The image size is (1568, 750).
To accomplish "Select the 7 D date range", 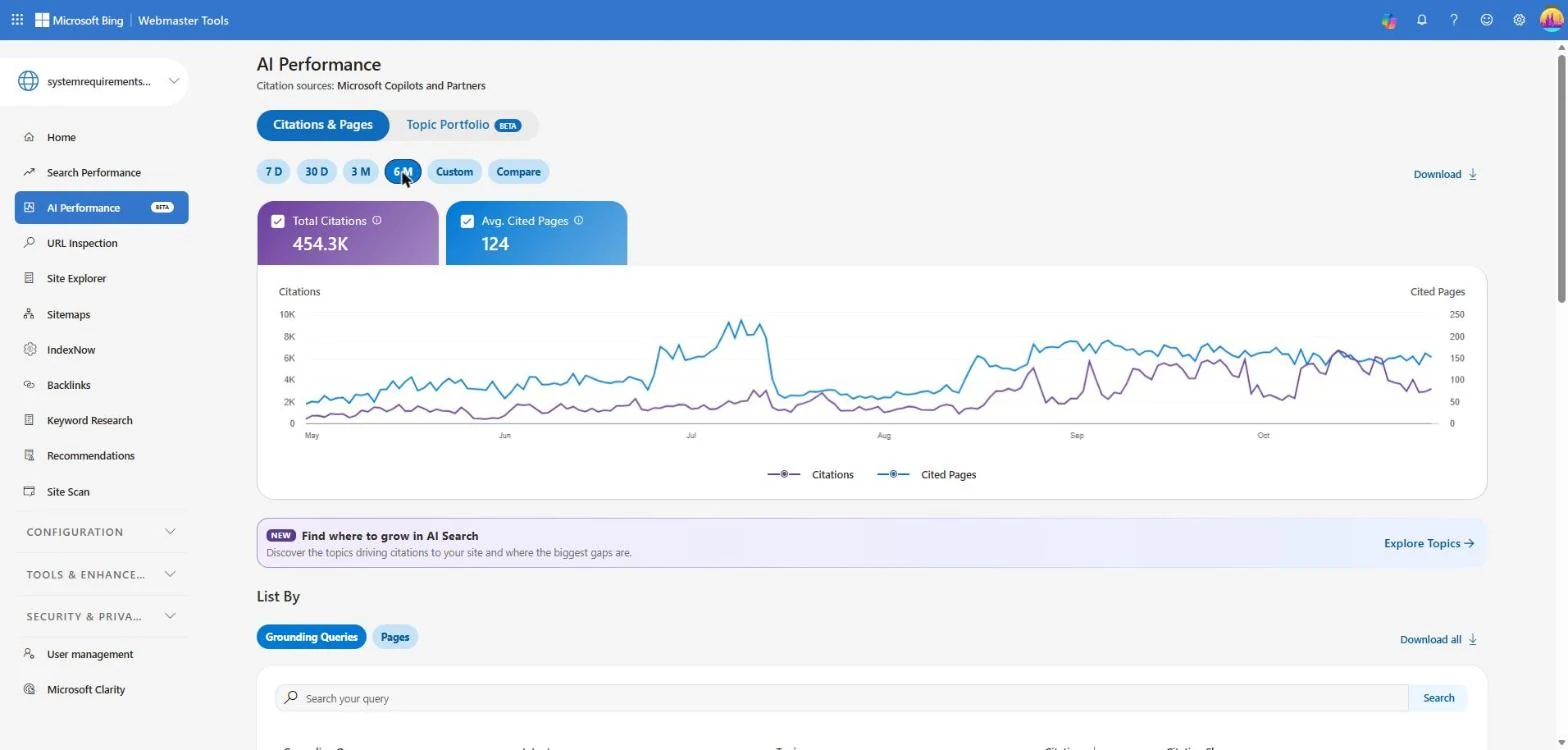I will [x=273, y=172].
